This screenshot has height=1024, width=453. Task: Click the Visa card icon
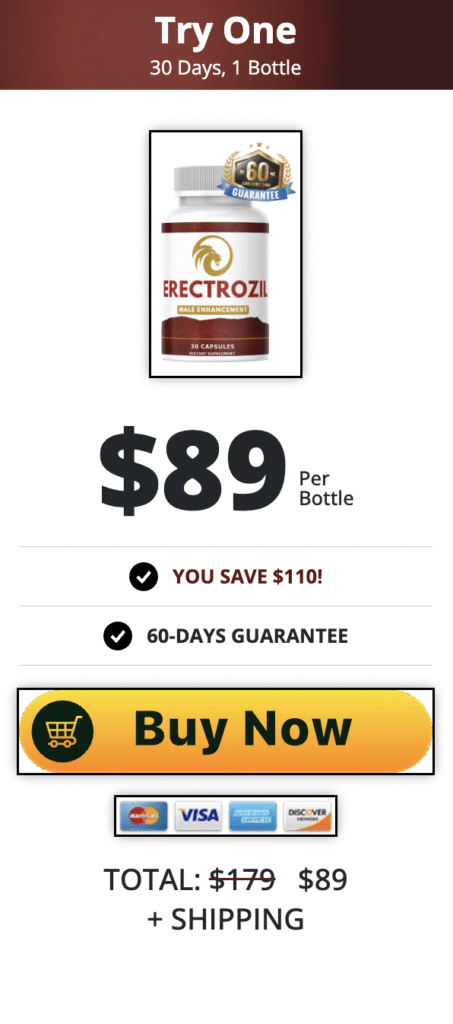[x=198, y=816]
